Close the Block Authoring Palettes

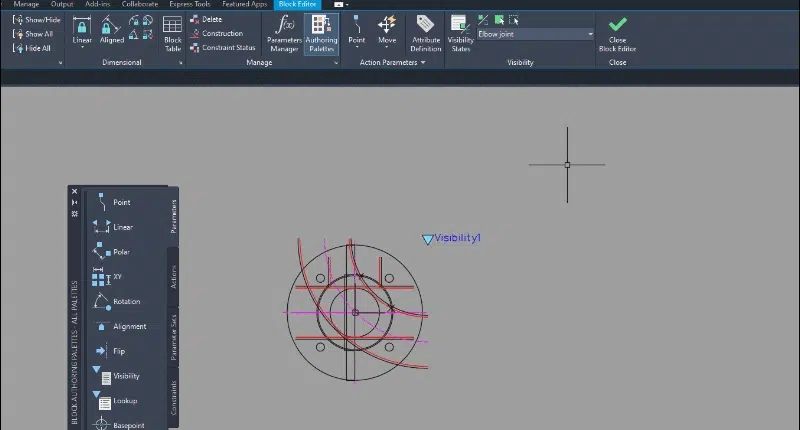coord(74,191)
